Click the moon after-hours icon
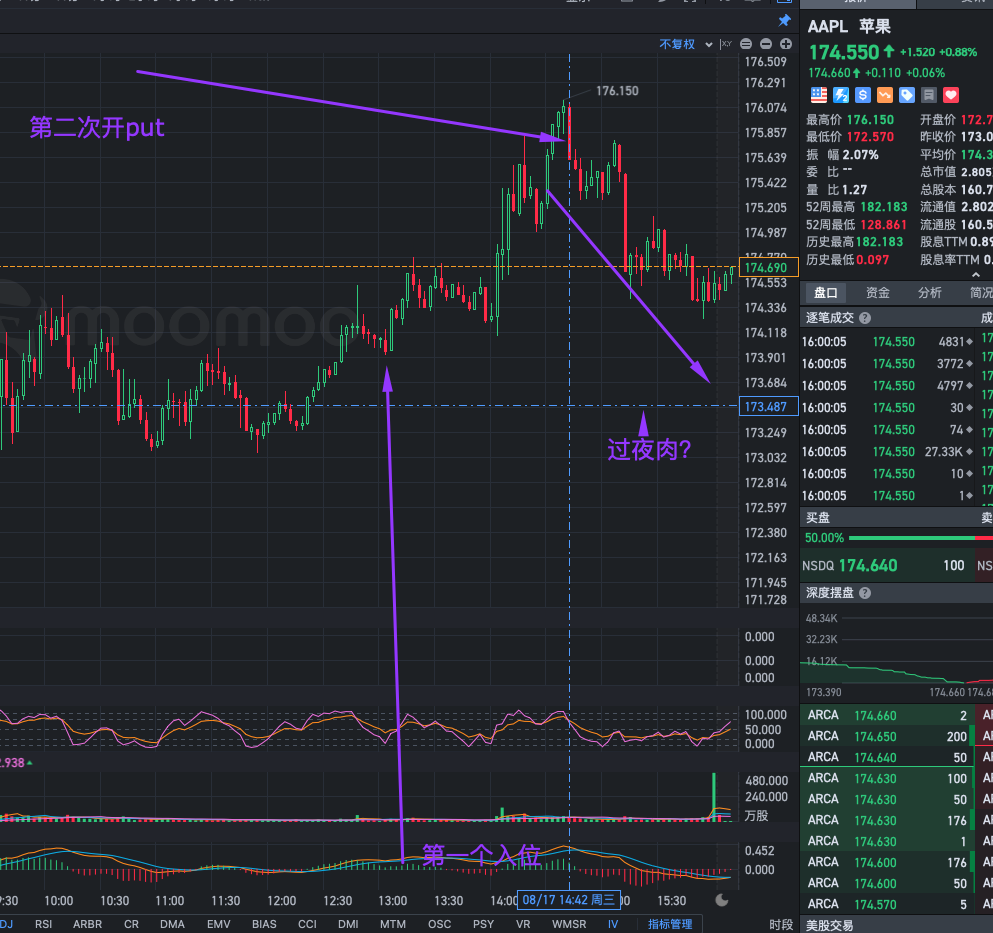 pyautogui.click(x=722, y=900)
